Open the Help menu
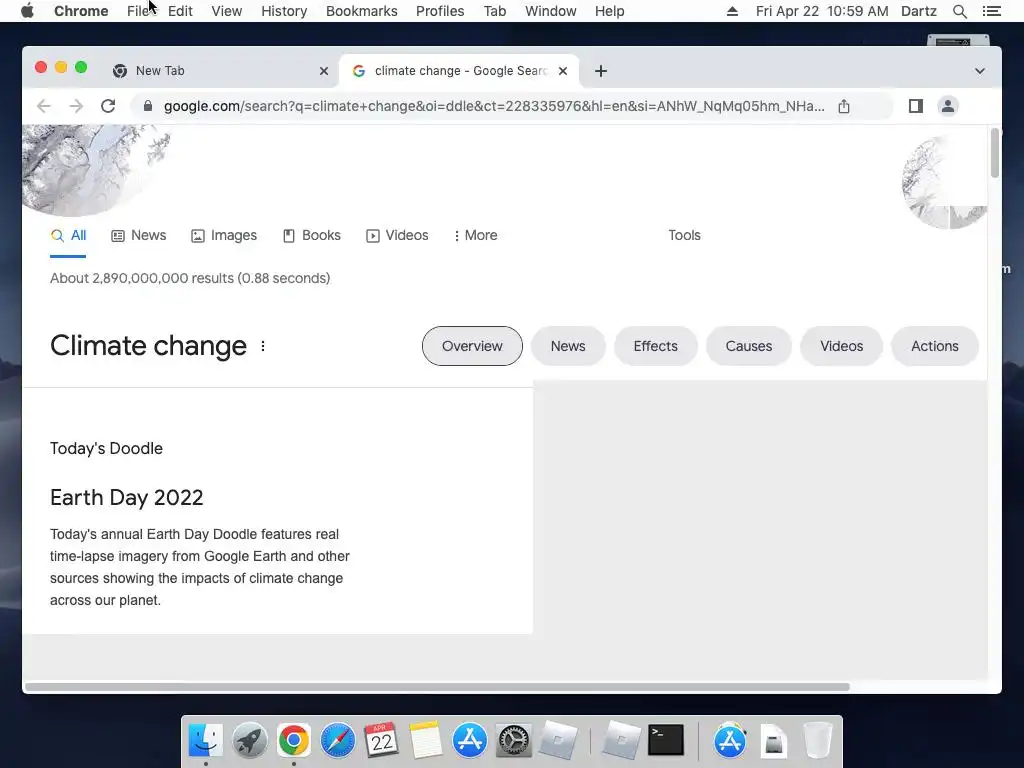Viewport: 1024px width, 768px height. click(x=609, y=11)
